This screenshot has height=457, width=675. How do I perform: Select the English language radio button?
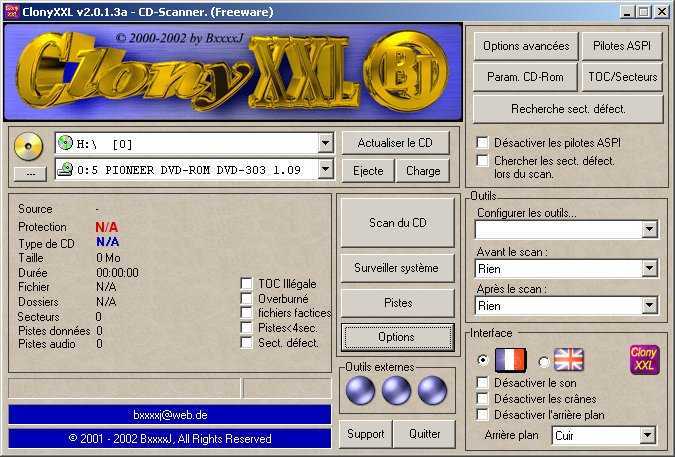coord(544,362)
